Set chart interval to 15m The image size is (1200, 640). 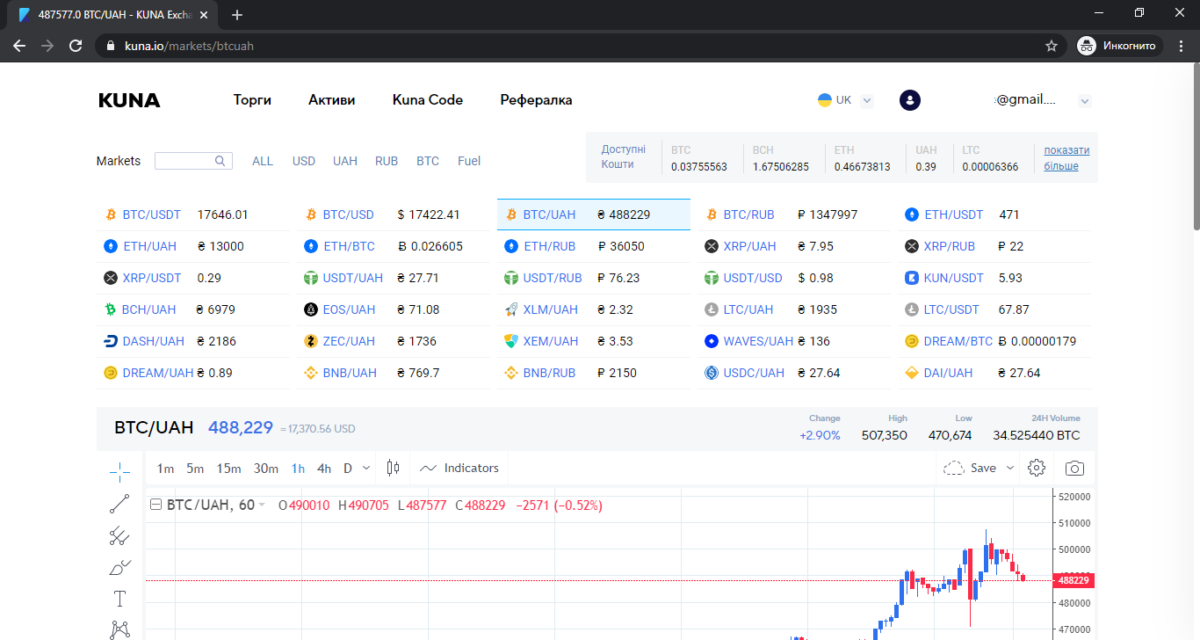(229, 468)
